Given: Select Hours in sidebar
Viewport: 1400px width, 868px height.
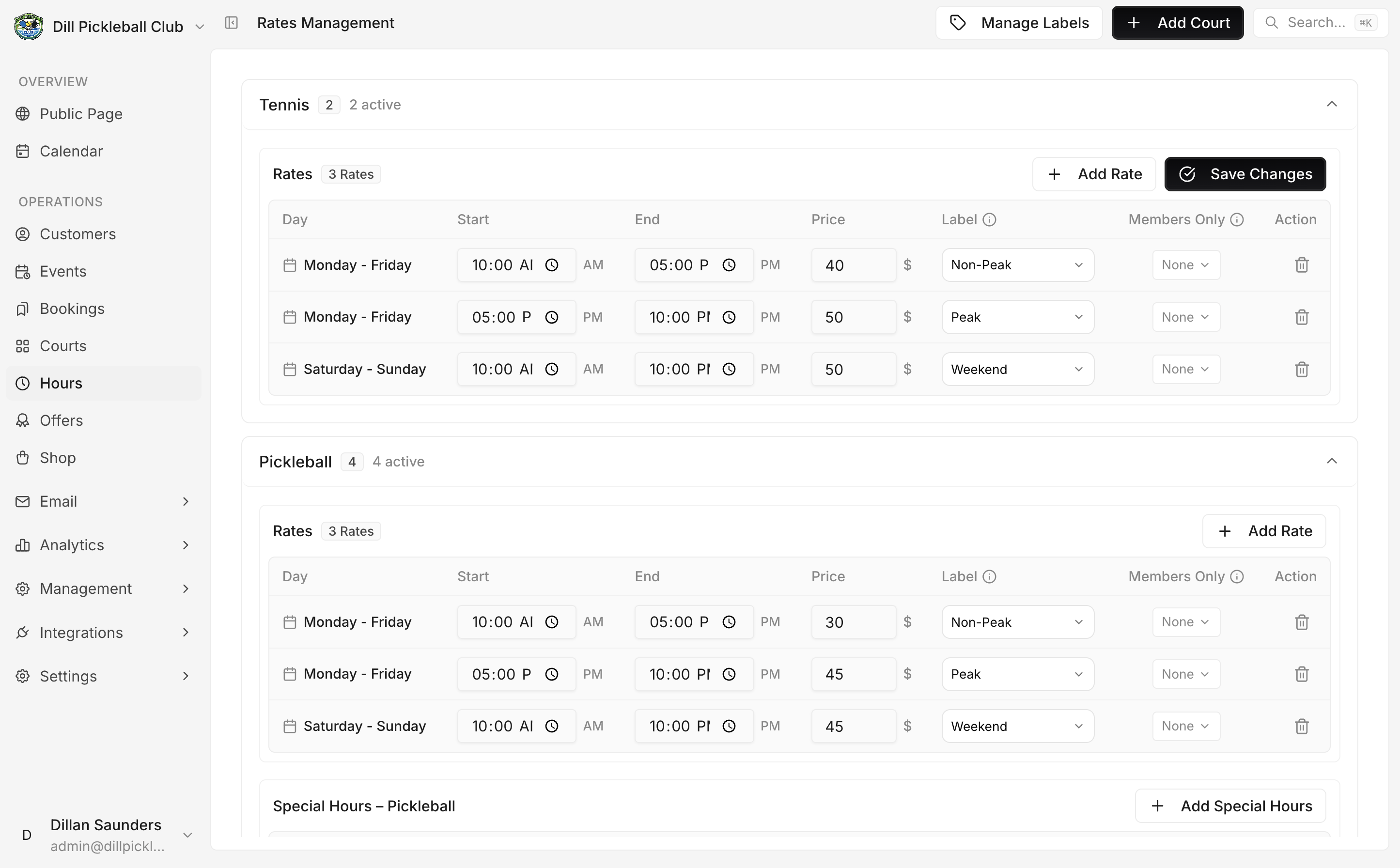Looking at the screenshot, I should click(103, 384).
